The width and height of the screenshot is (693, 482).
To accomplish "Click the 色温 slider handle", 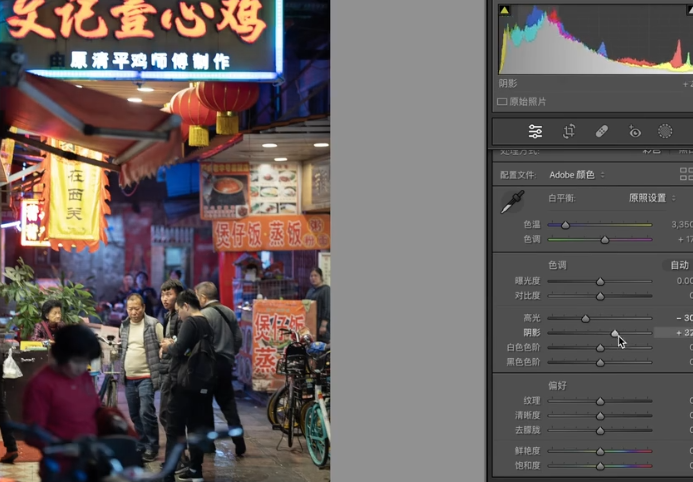I will click(565, 225).
